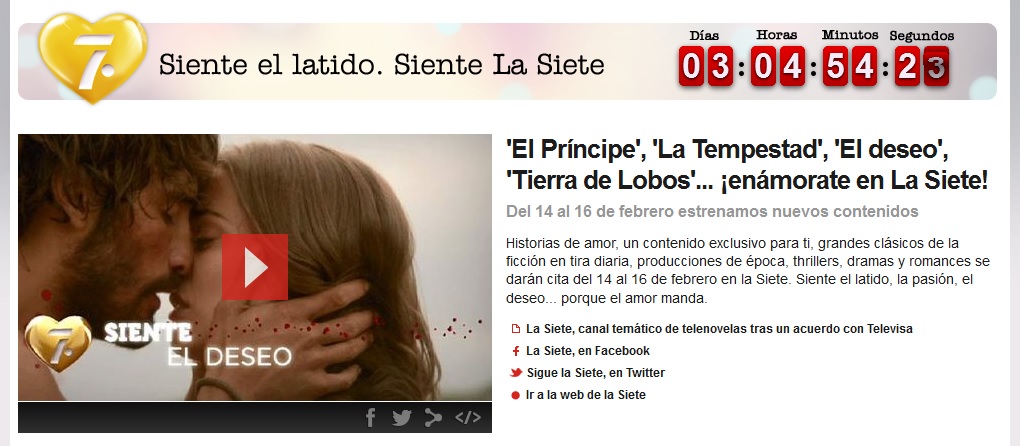Open 'Ir a la web de la Siete' link
This screenshot has width=1020, height=446.
[585, 395]
